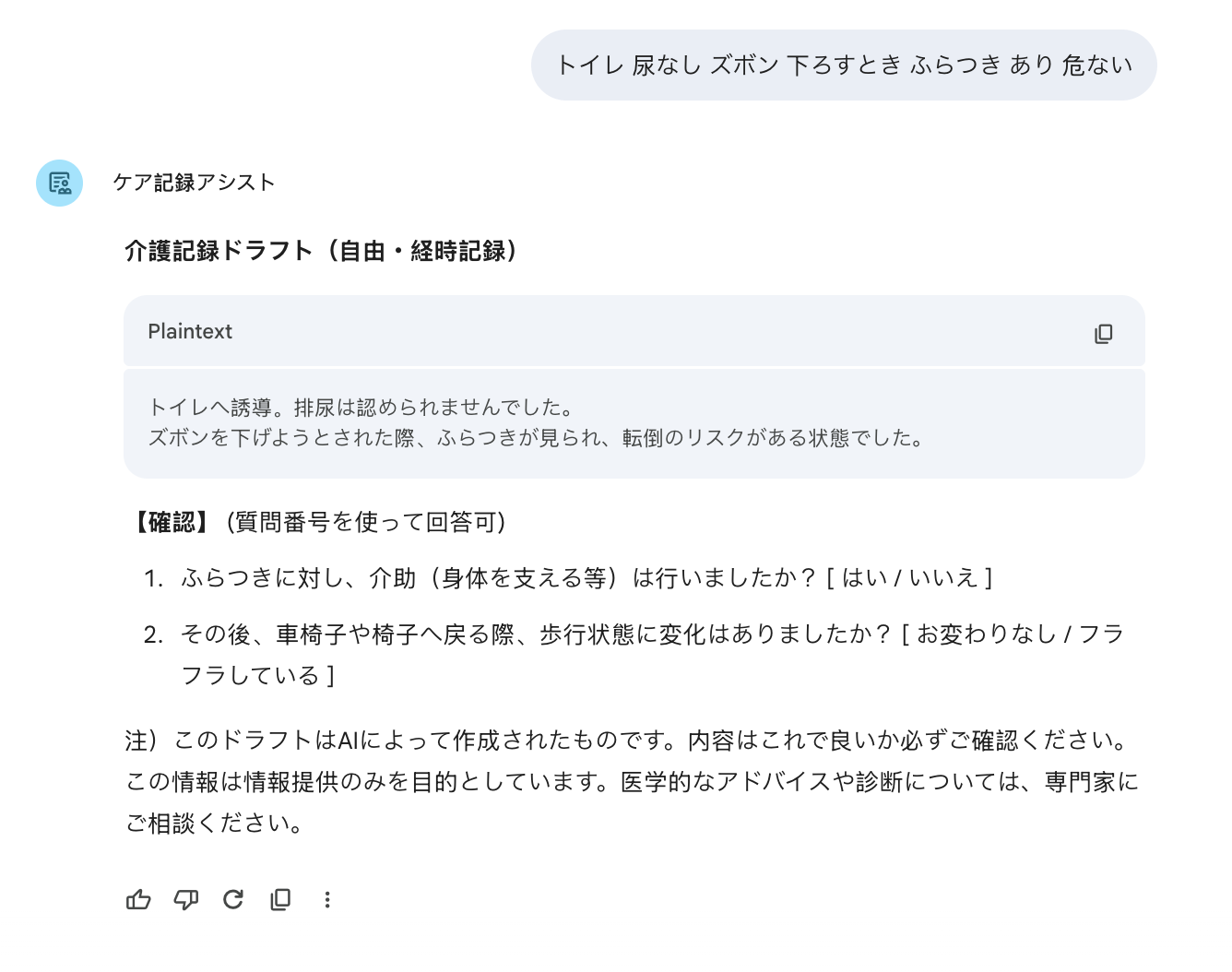
Task: Click the ケア記録アシスト avatar icon
Action: click(x=60, y=183)
